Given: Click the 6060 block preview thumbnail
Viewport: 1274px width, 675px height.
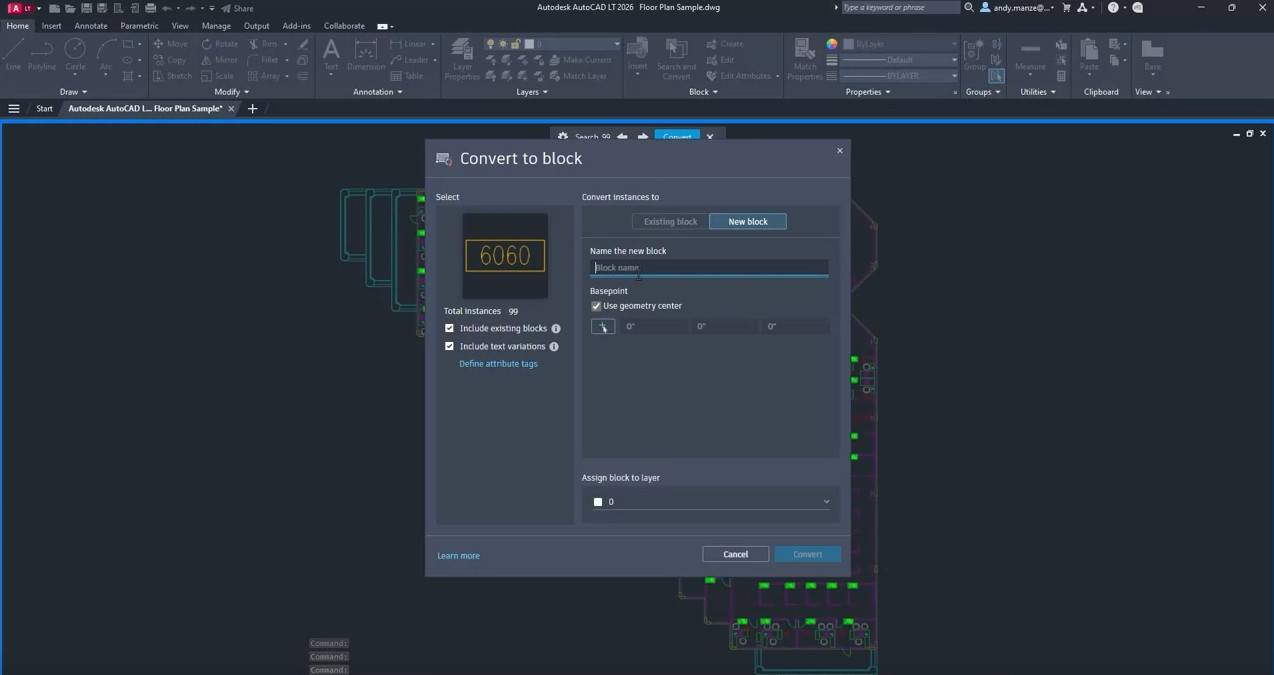Looking at the screenshot, I should [505, 256].
